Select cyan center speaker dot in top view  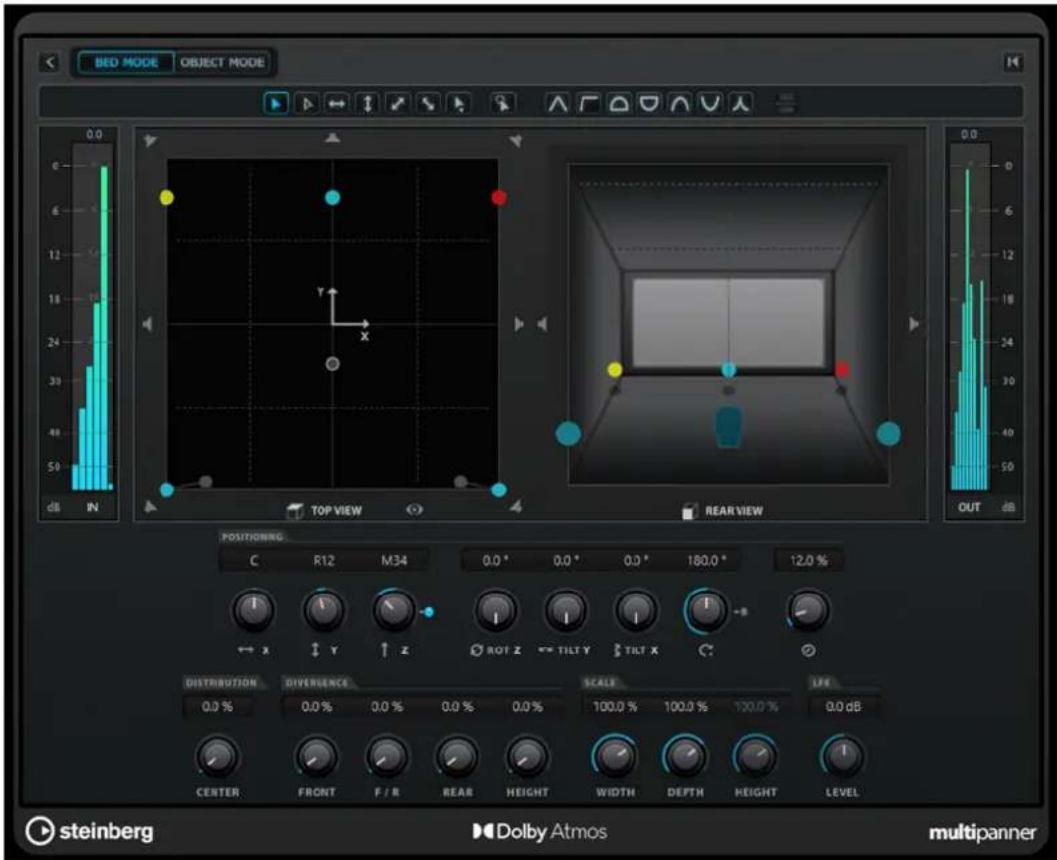(x=332, y=197)
